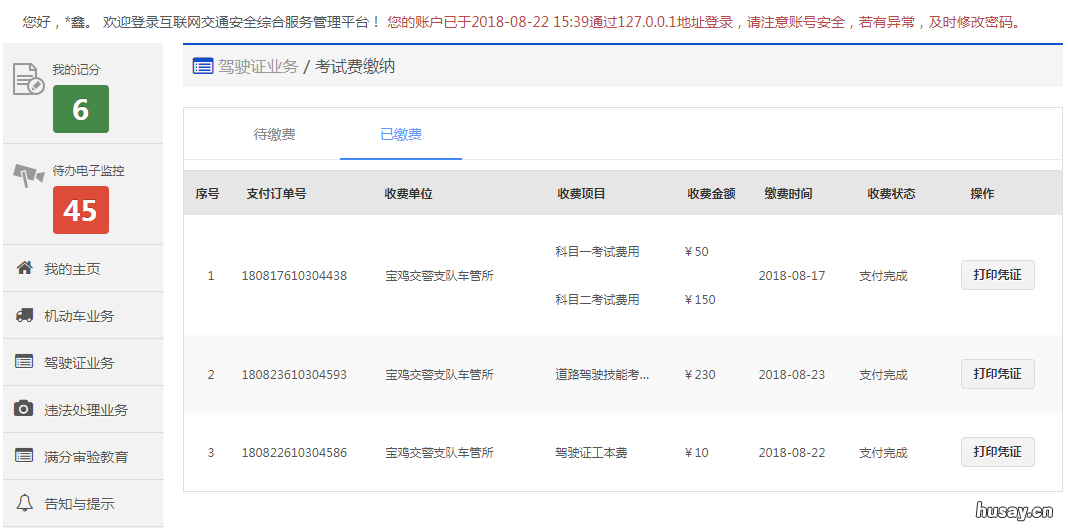Click the 待办电子监控 label
The image size is (1068, 528).
click(x=89, y=171)
